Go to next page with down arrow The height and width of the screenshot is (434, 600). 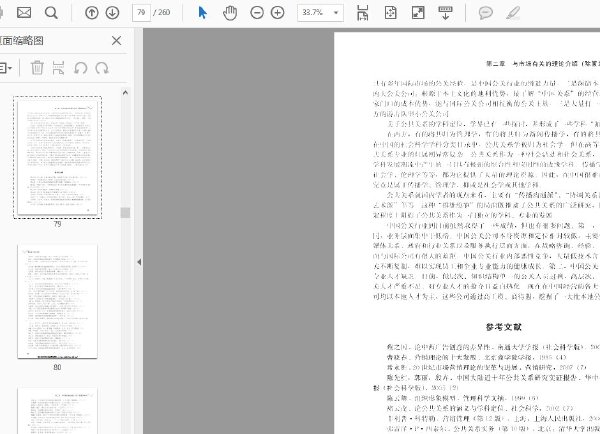112,13
